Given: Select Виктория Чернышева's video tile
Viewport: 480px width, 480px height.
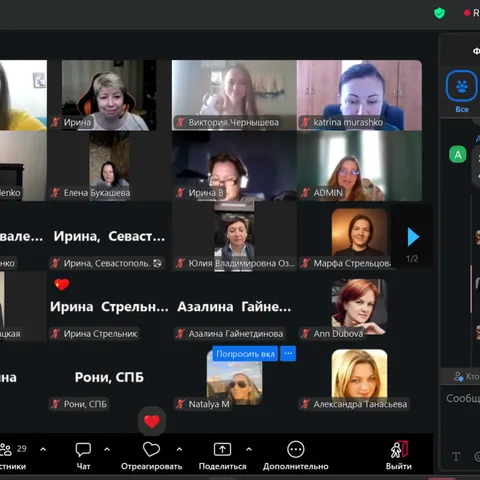Looking at the screenshot, I should tap(234, 95).
